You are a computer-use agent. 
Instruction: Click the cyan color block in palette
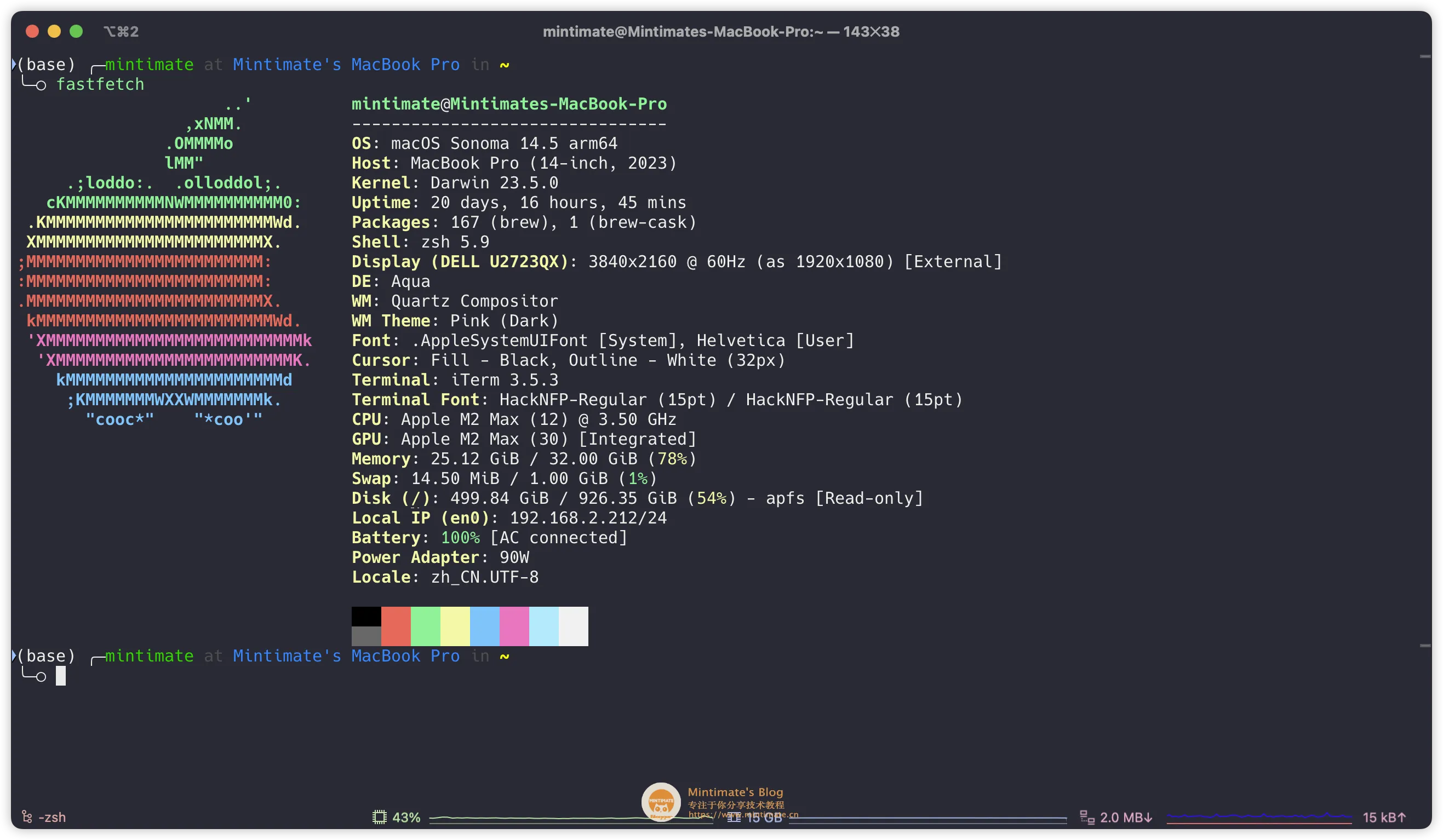coord(544,626)
